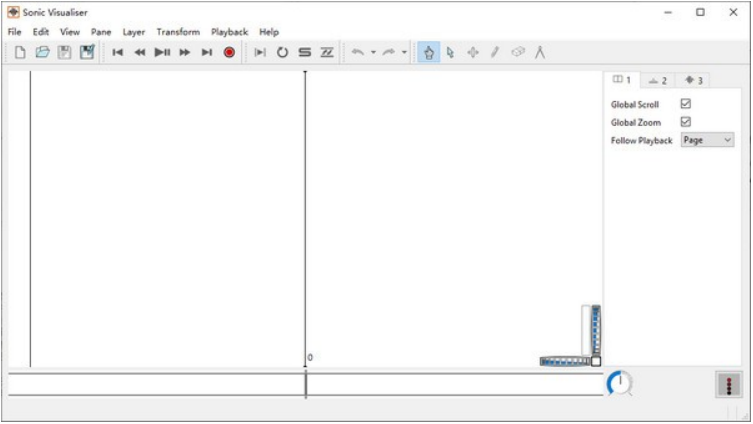
Task: Switch to layer tab 3
Action: [694, 81]
